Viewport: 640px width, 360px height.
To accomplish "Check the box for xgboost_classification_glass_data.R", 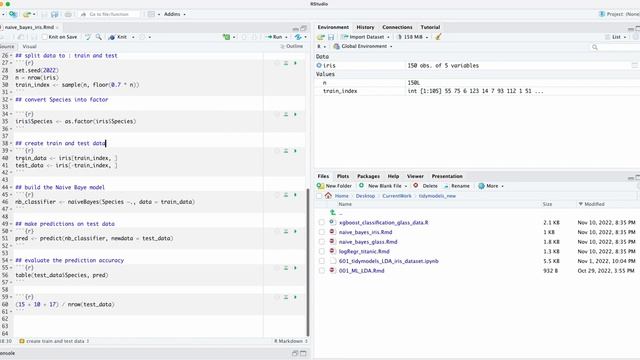I will coord(322,222).
